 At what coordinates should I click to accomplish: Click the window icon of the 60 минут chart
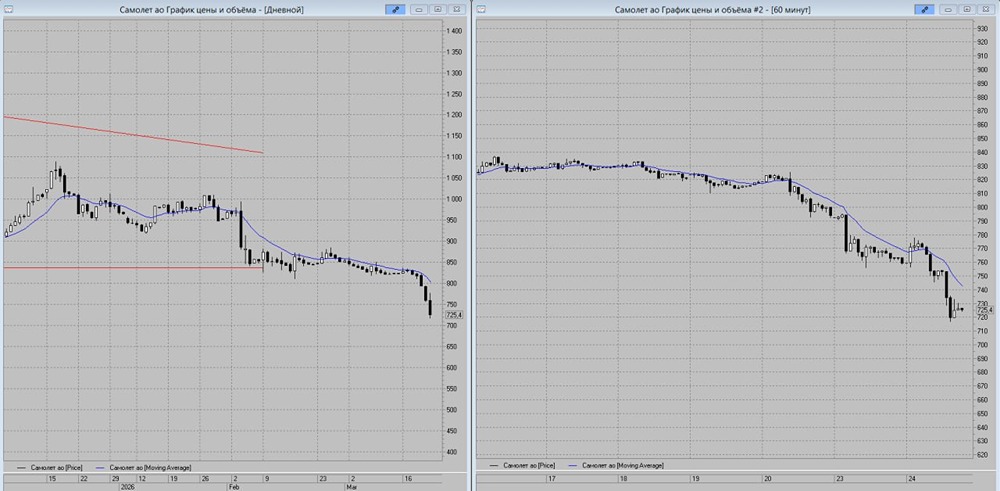[x=482, y=9]
